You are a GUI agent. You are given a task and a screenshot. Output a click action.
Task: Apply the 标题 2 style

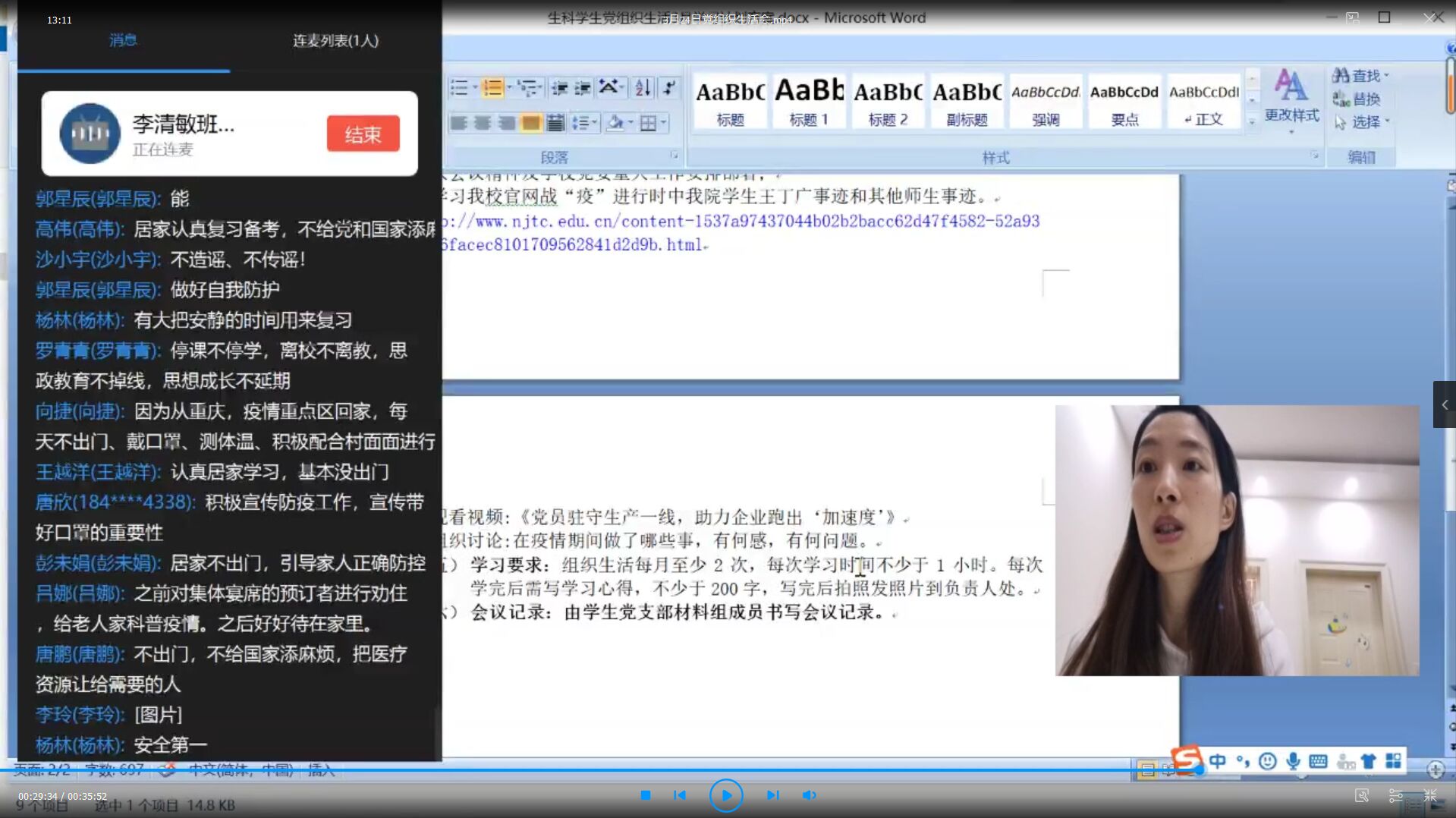tap(888, 102)
